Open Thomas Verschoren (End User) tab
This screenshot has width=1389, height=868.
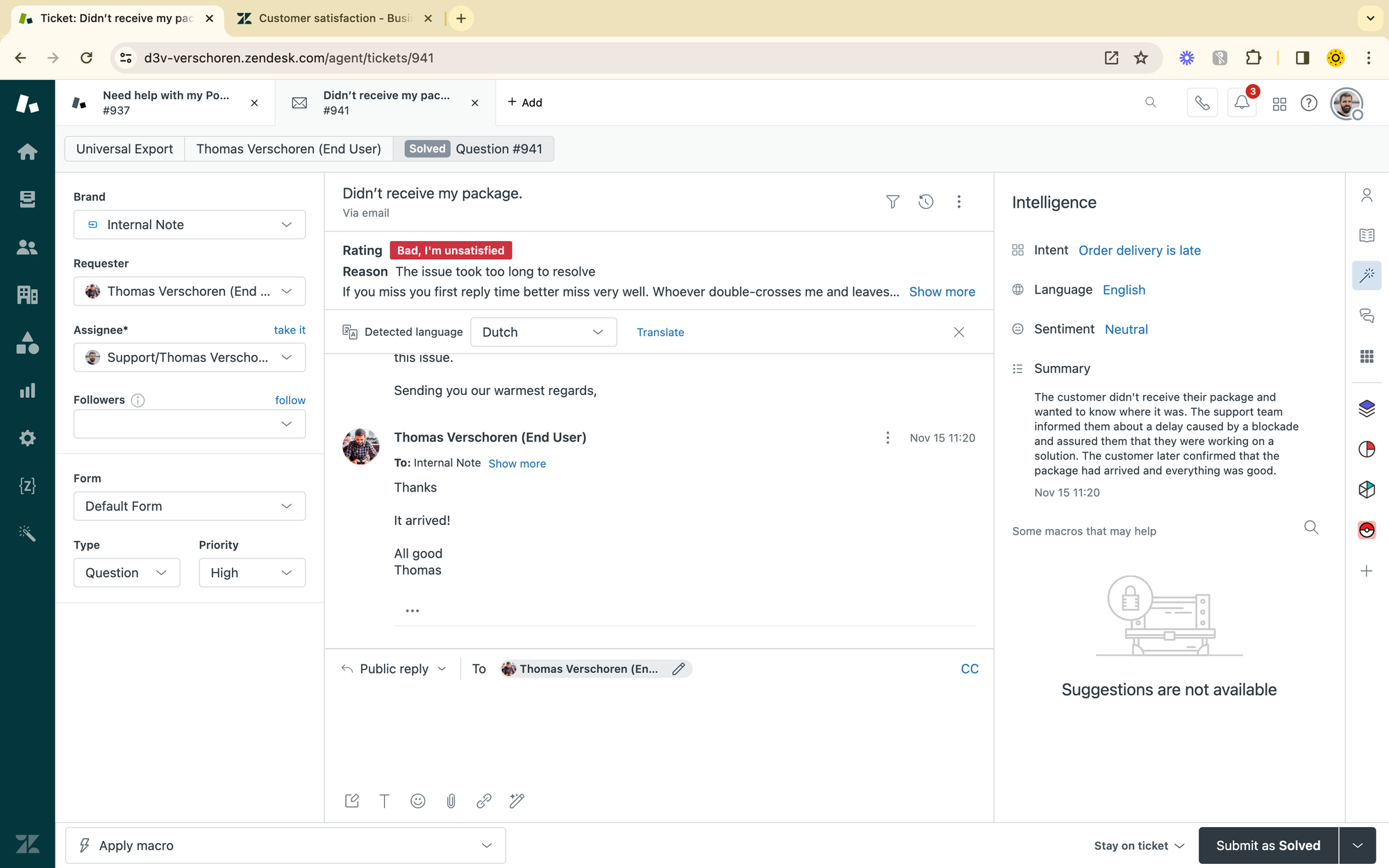(x=288, y=149)
